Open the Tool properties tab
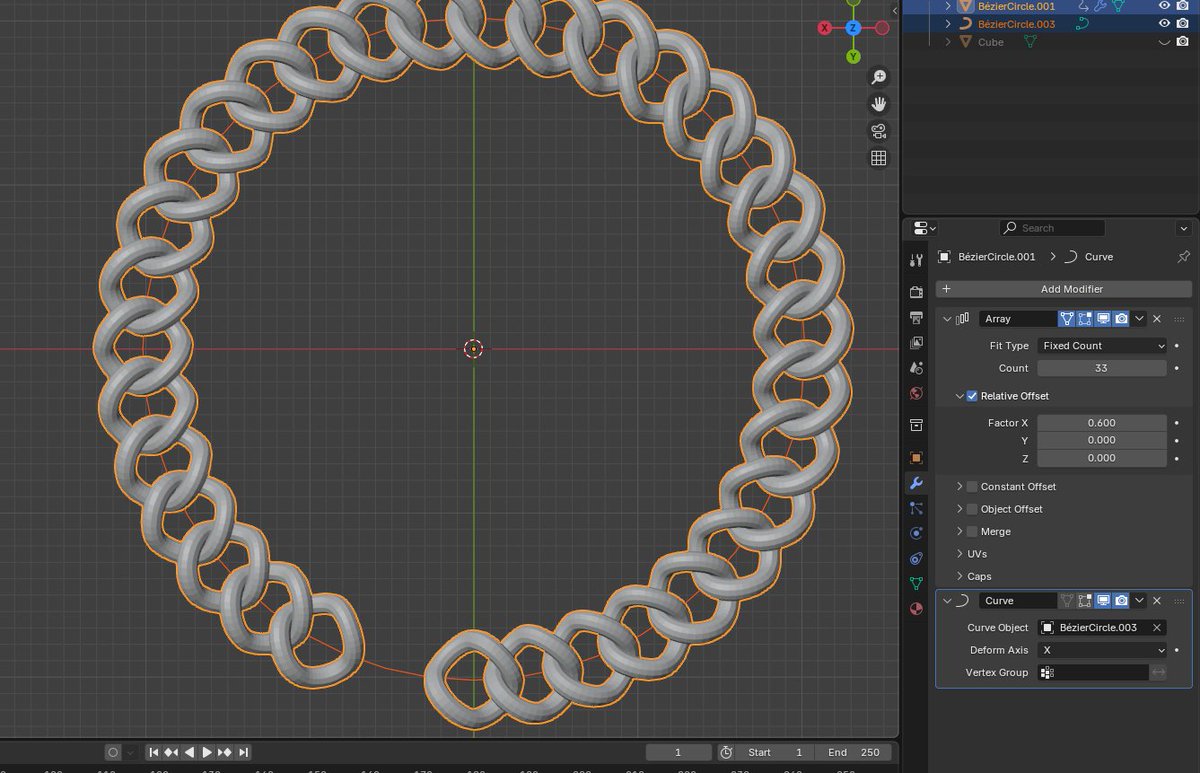The image size is (1200, 773). pos(916,260)
